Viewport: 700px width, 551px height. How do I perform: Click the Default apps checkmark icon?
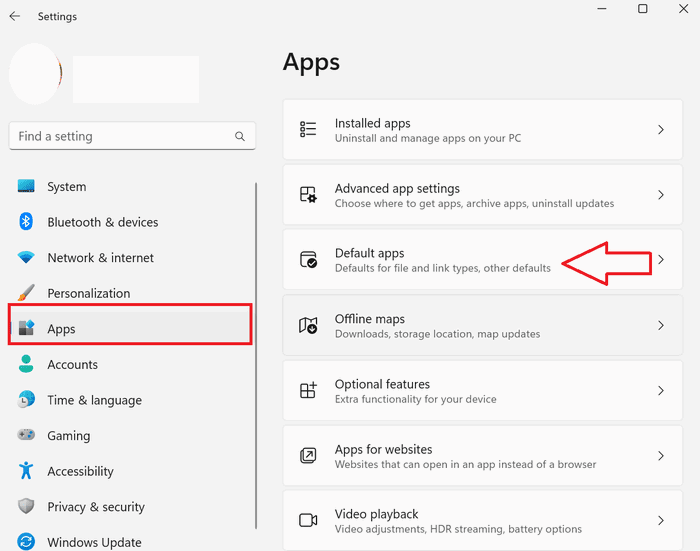point(308,259)
